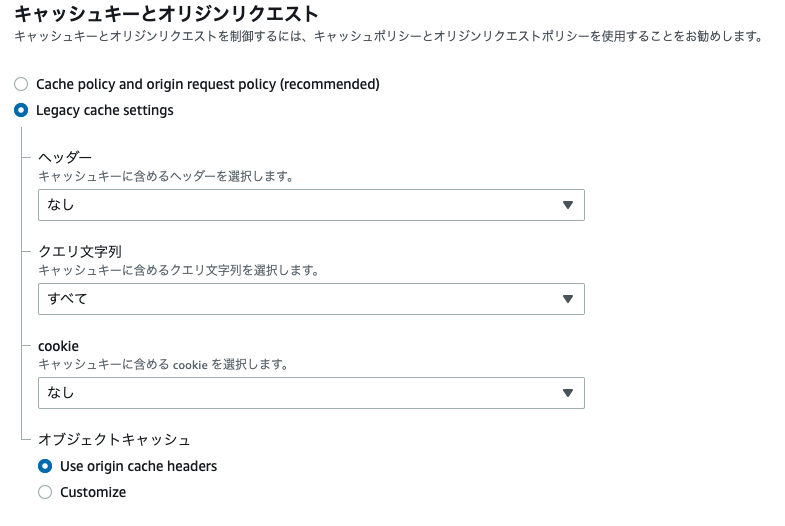Click the arrow icon on cookie dropdown

567,393
